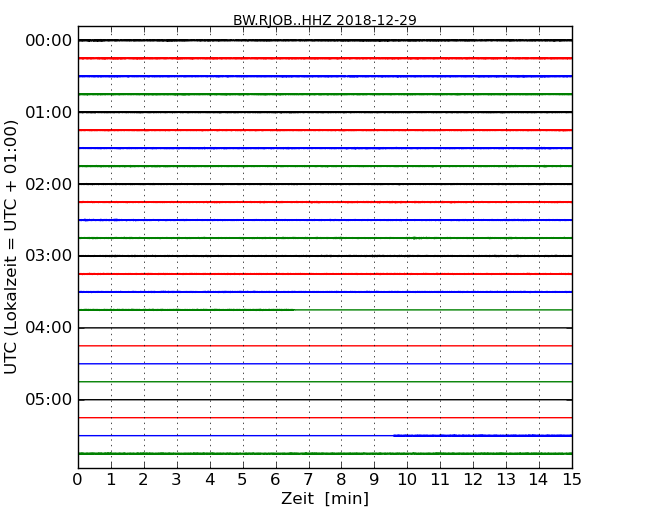Click the x-axis tick label 1
The width and height of the screenshot is (650, 520).
(x=111, y=480)
